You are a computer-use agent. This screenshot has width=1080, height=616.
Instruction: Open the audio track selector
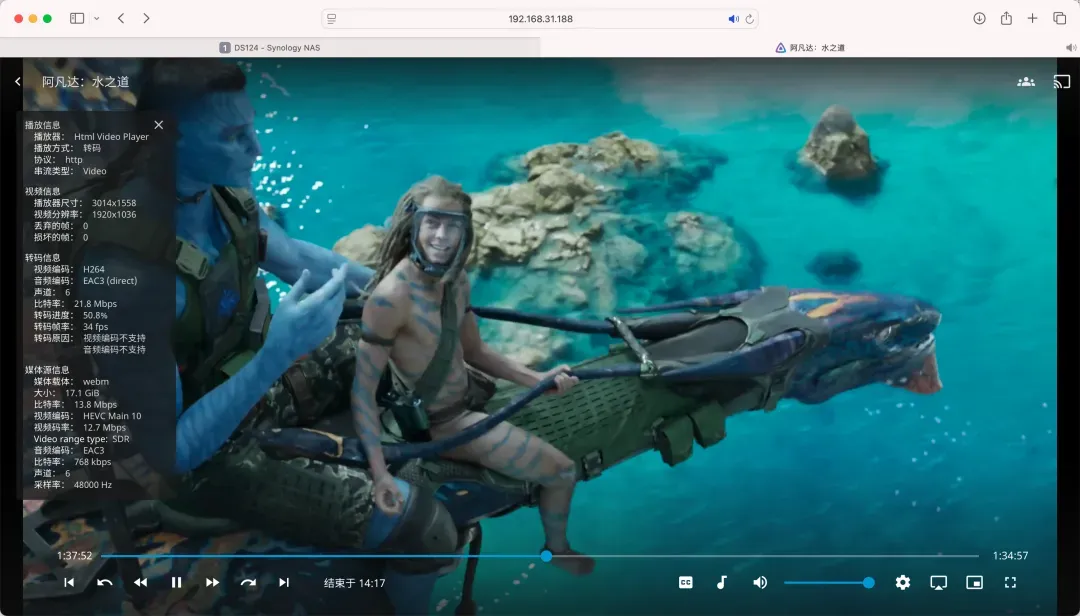coord(722,582)
